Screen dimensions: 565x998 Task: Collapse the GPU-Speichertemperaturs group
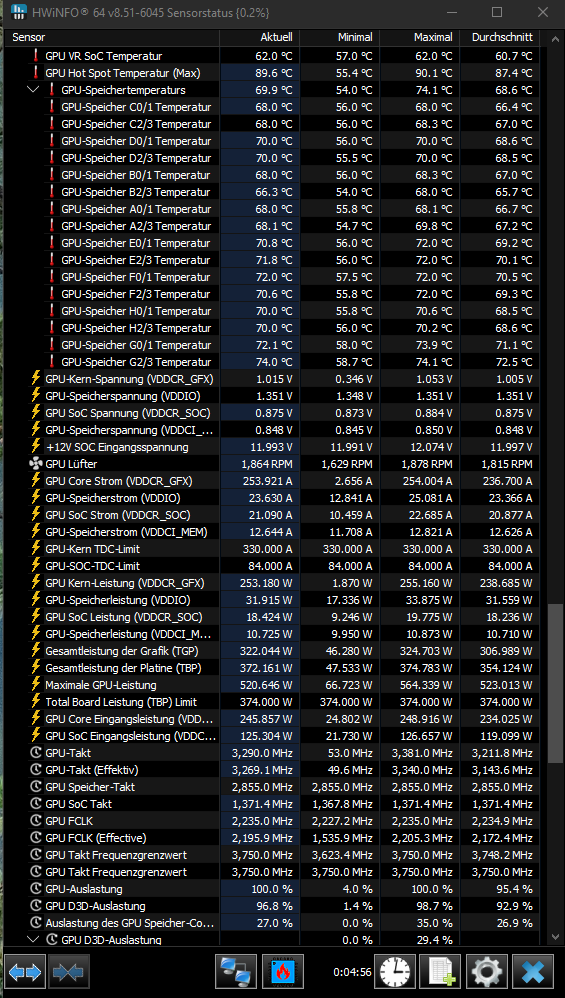click(x=34, y=90)
